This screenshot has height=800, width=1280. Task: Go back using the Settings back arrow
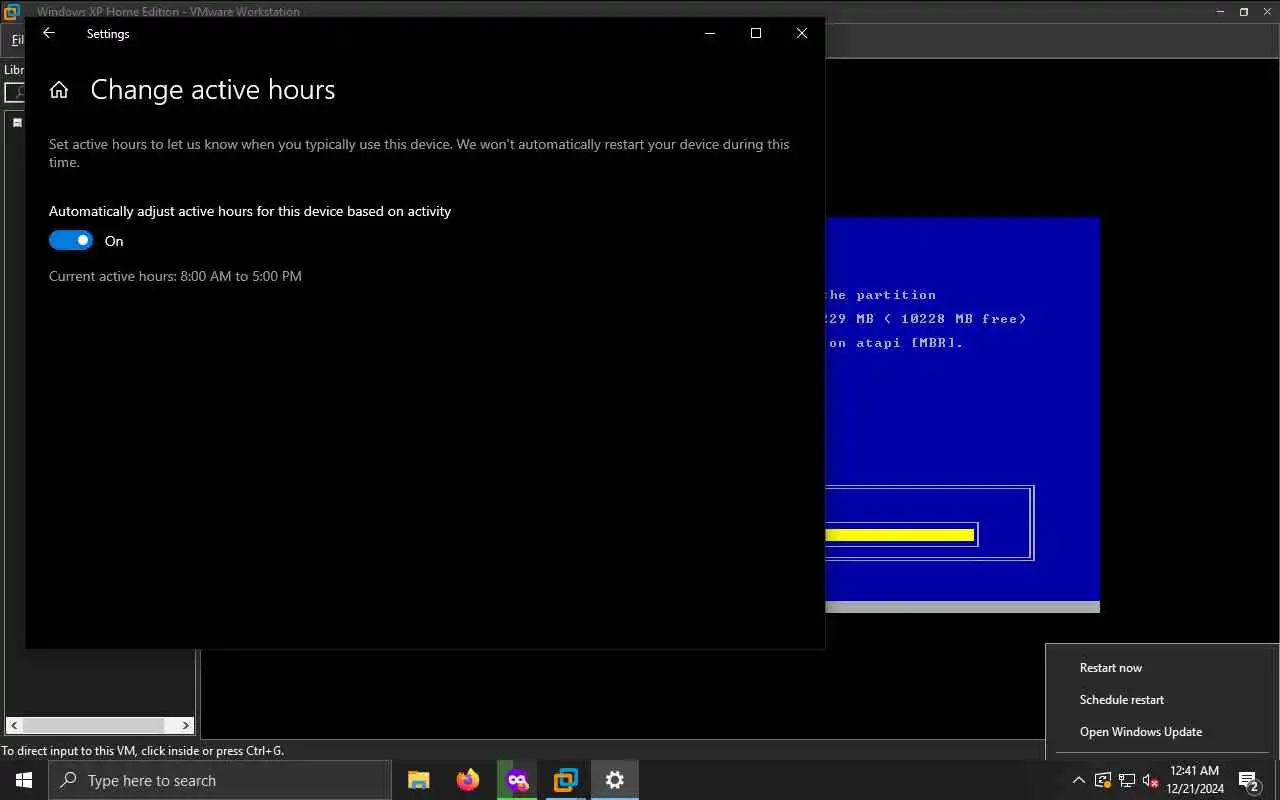point(48,33)
